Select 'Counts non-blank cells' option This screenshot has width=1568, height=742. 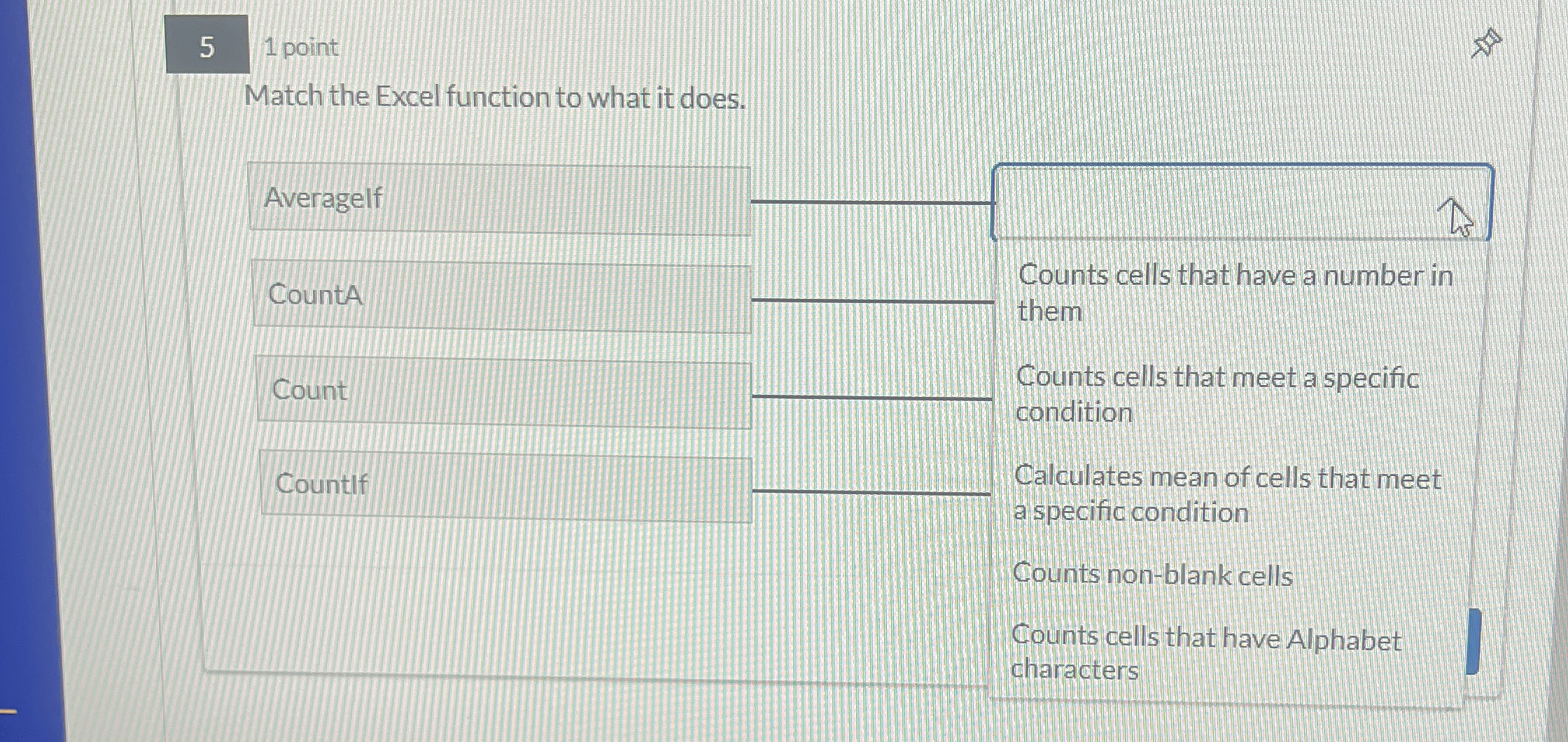[1153, 574]
